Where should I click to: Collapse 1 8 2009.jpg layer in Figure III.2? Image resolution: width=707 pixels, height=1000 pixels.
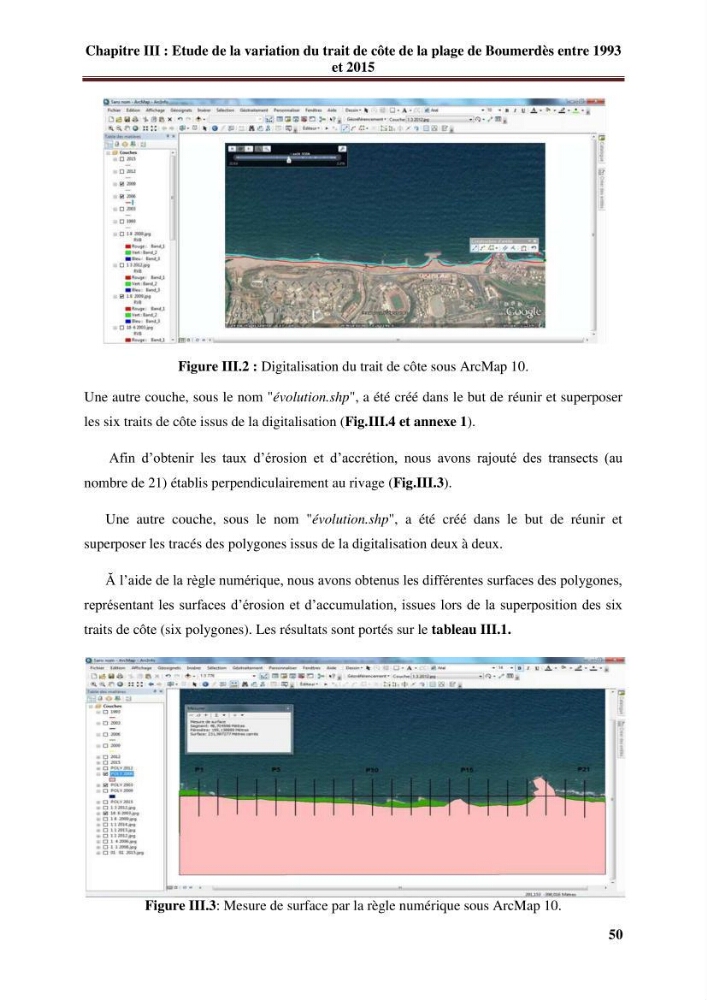(115, 297)
